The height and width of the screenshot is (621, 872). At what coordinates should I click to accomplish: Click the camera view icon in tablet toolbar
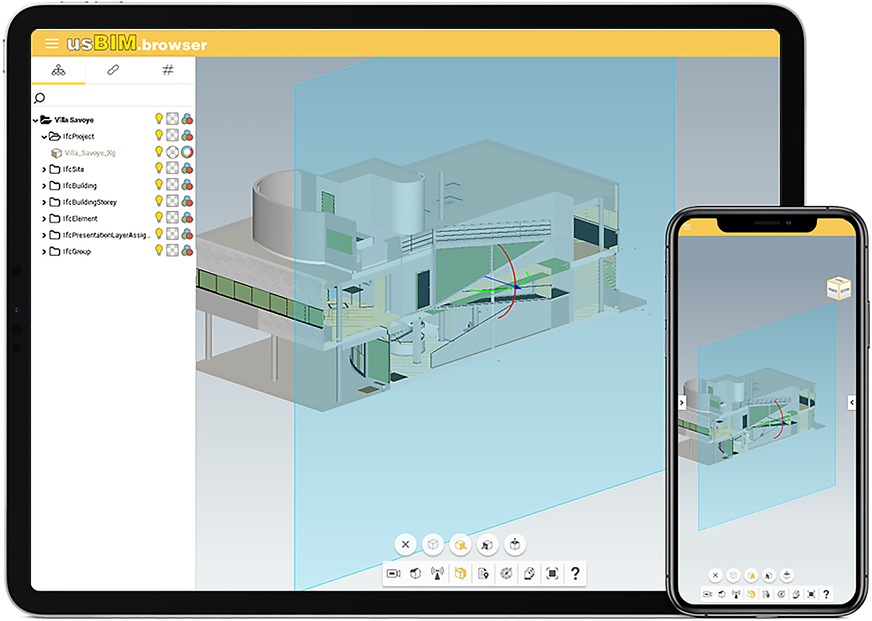coord(394,573)
